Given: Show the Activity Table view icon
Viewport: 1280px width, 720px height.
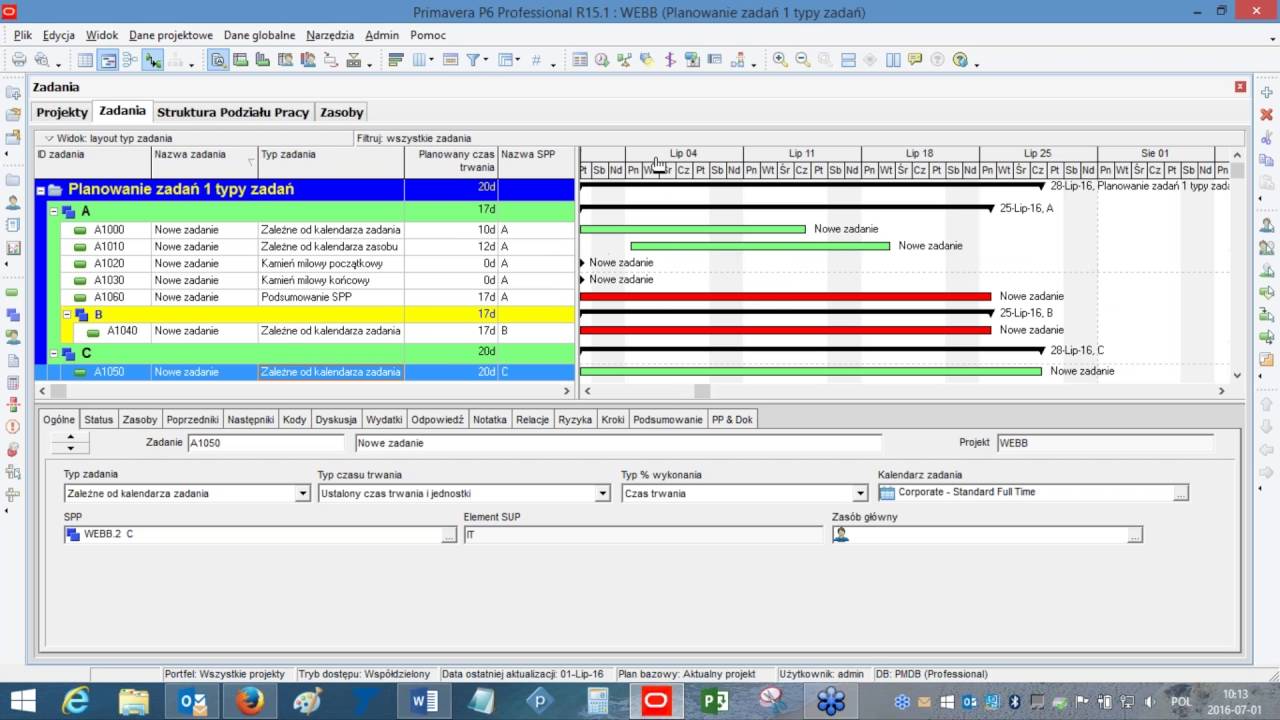Looking at the screenshot, I should [x=86, y=60].
